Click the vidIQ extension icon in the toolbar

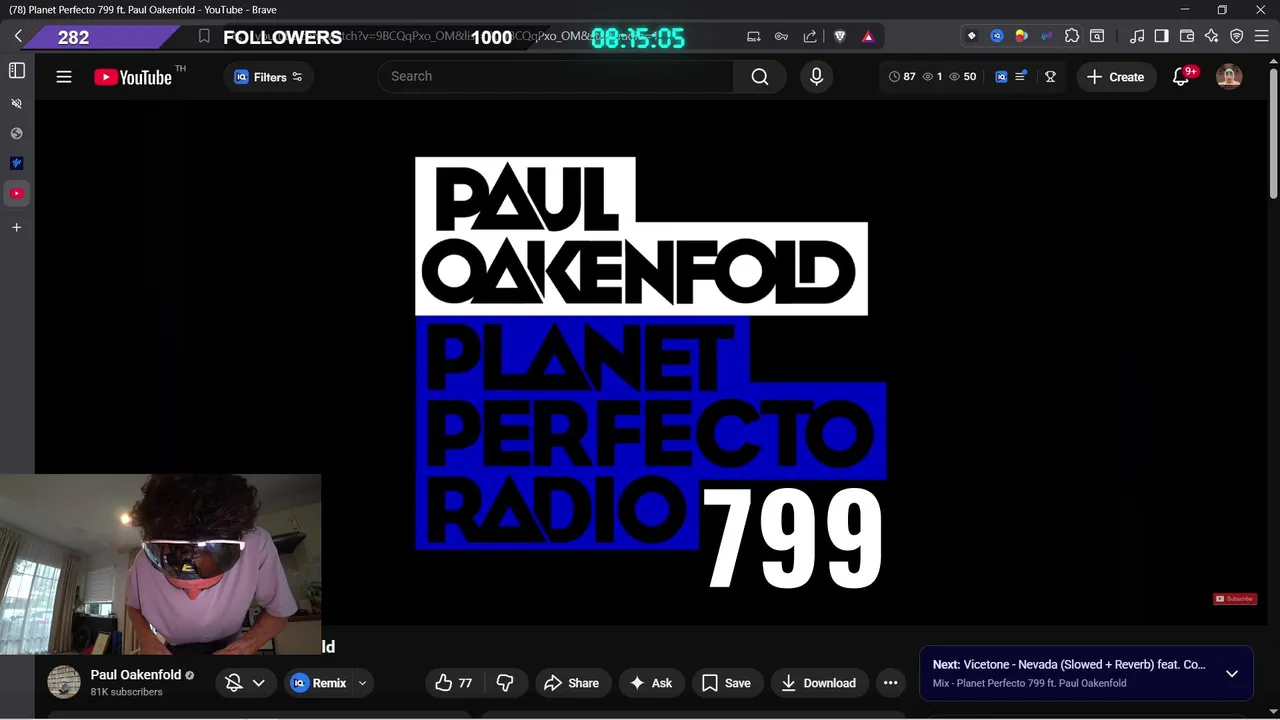click(997, 36)
